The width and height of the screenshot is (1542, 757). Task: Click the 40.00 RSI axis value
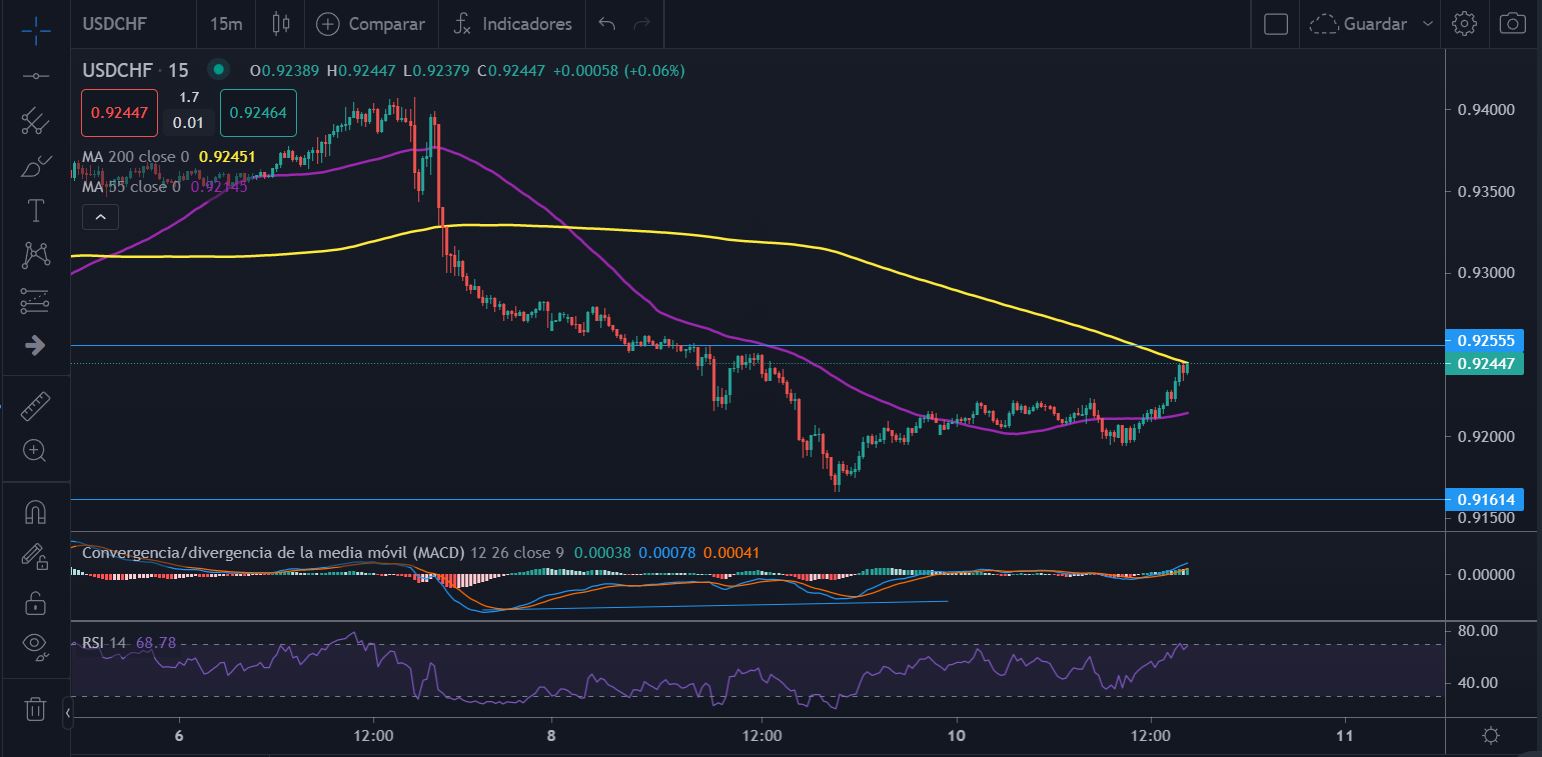[x=1478, y=683]
